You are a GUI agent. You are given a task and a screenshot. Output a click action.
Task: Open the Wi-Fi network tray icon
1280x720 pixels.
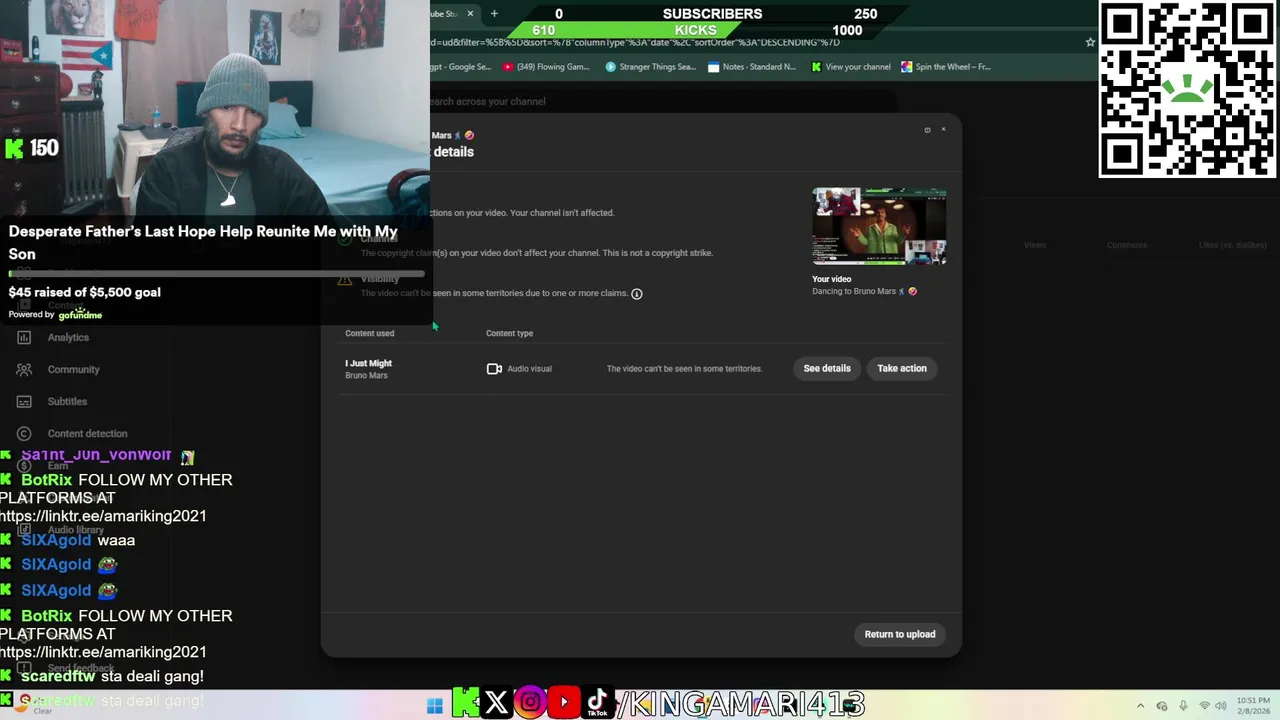tap(1204, 706)
